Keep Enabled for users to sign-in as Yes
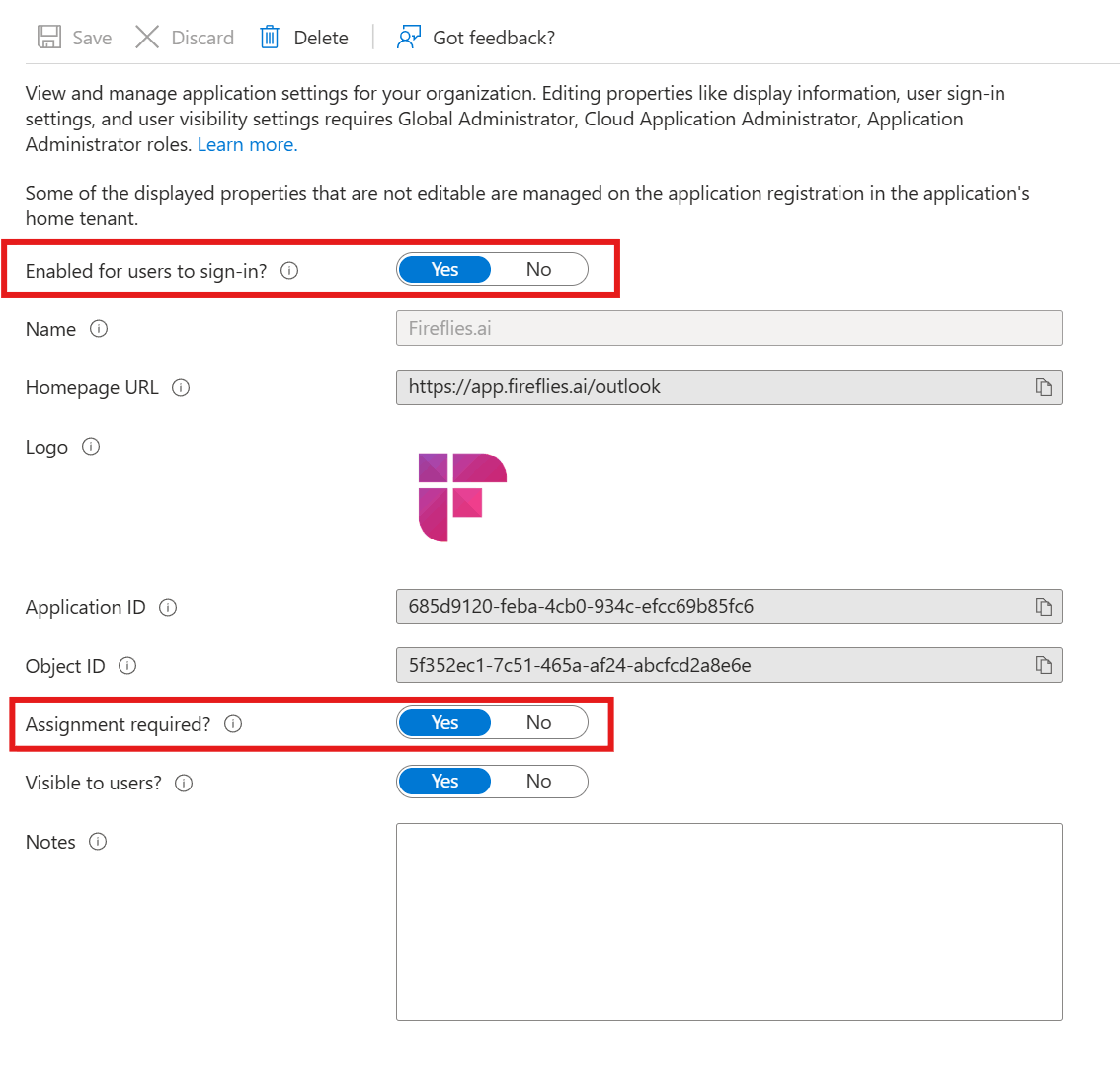1120x1079 pixels. pos(444,269)
